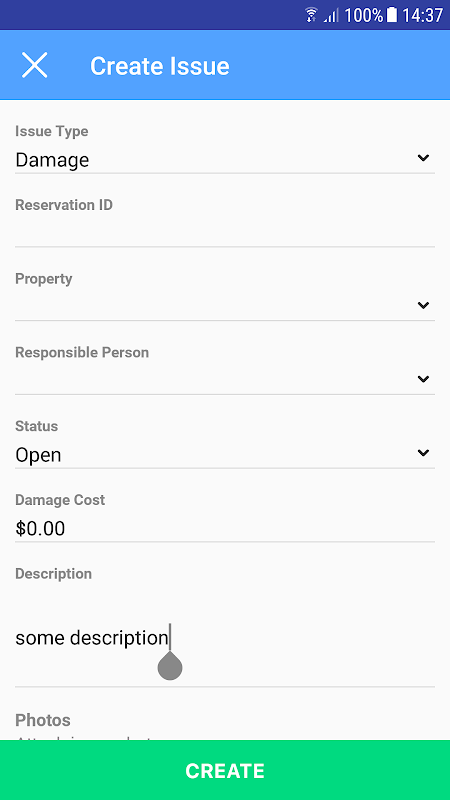The width and height of the screenshot is (450, 800).
Task: Expand the Responsible Person chevron
Action: 423,379
